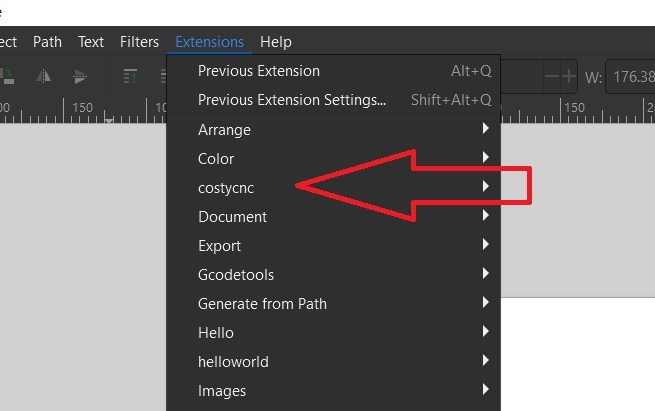Image resolution: width=655 pixels, height=411 pixels.
Task: Increase the value with the plus button
Action: (x=569, y=77)
